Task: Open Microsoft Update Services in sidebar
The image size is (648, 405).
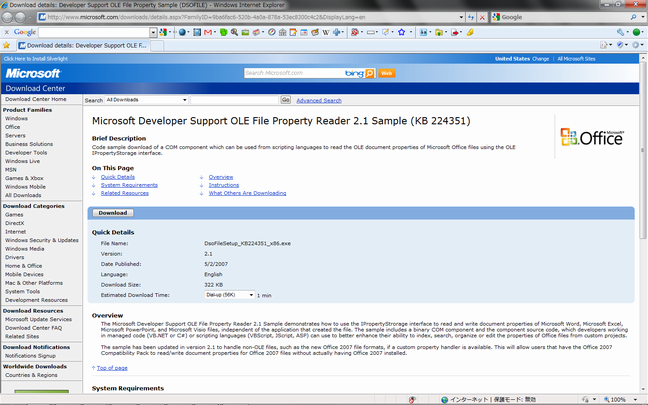Action: (38, 319)
